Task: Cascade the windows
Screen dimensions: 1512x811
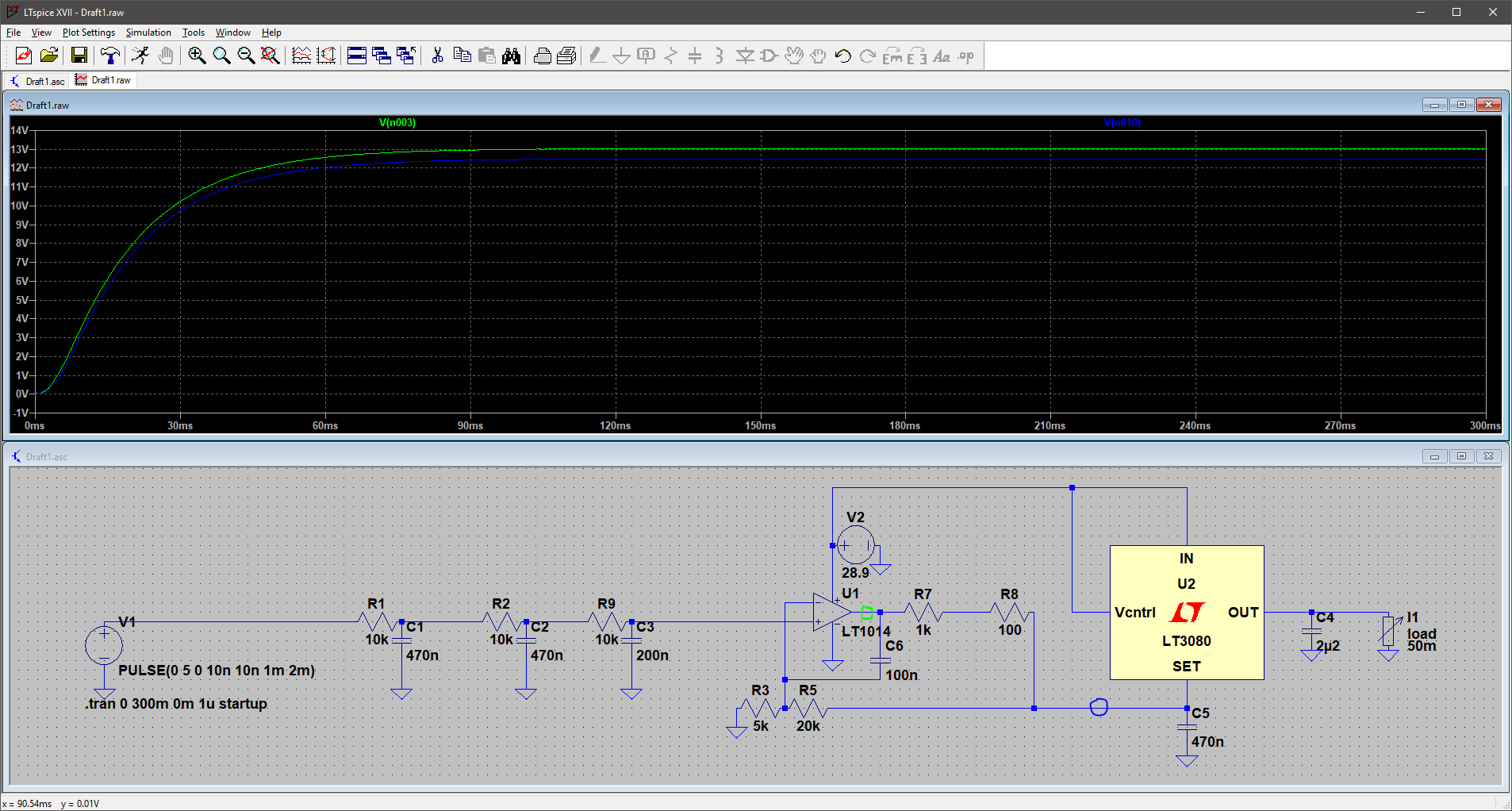Action: [382, 56]
